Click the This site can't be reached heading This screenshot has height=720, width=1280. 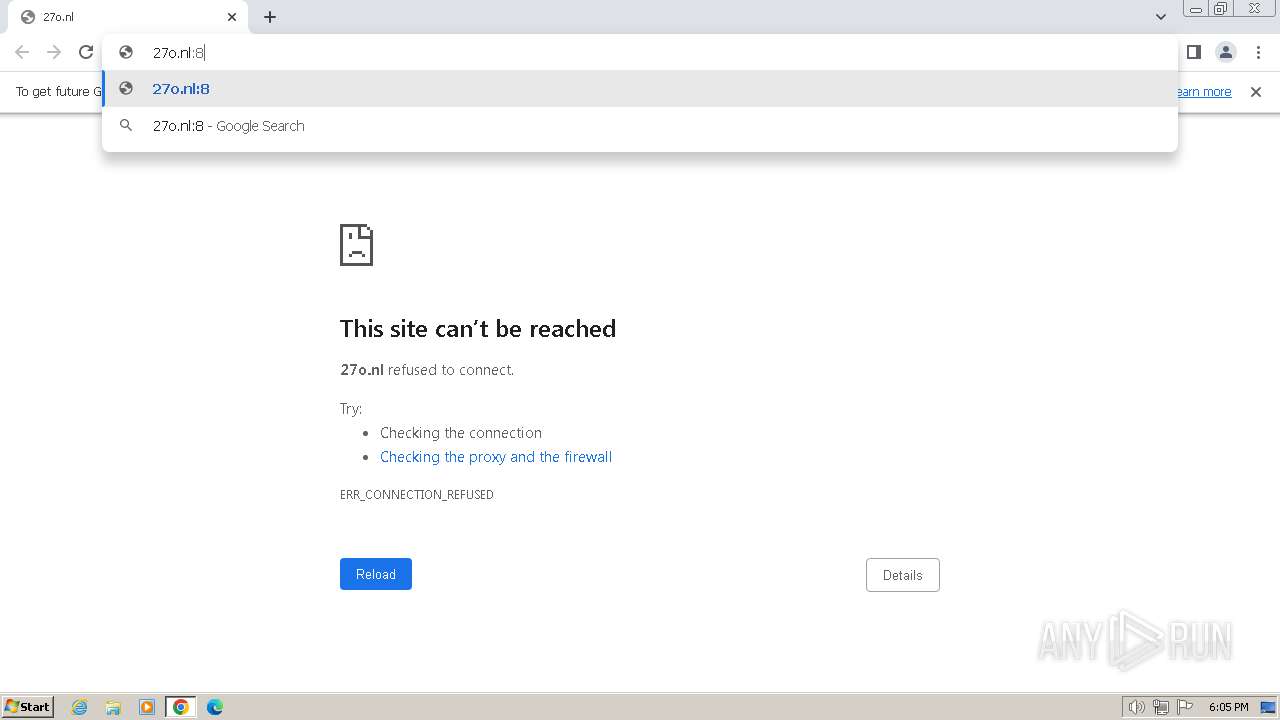[x=478, y=329]
